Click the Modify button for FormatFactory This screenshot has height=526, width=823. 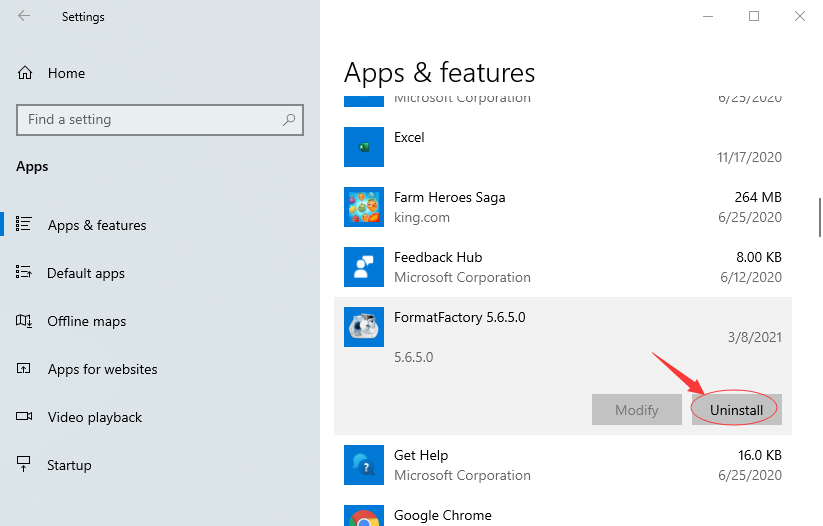point(637,409)
